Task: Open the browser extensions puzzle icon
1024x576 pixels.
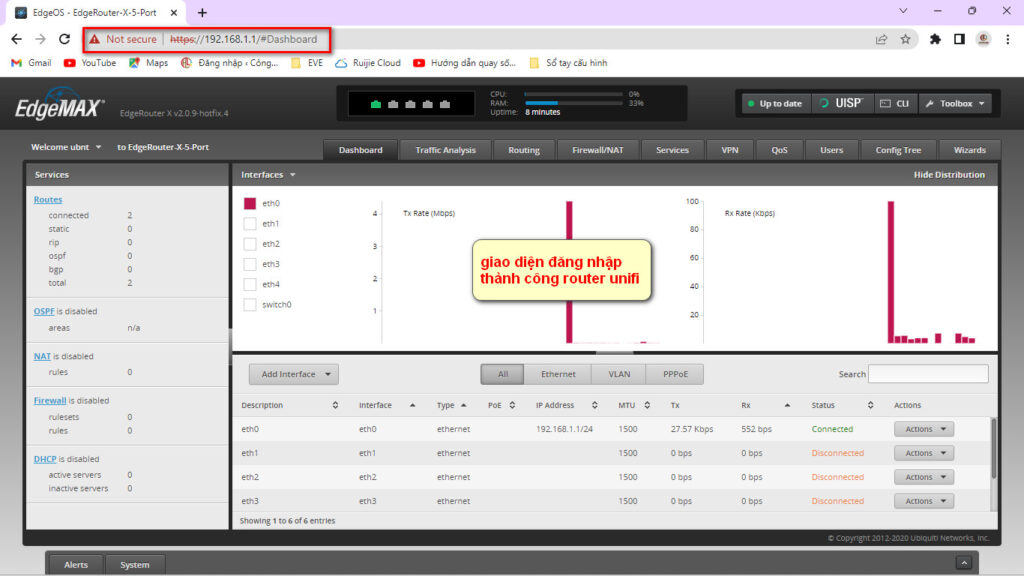Action: pyautogui.click(x=935, y=39)
